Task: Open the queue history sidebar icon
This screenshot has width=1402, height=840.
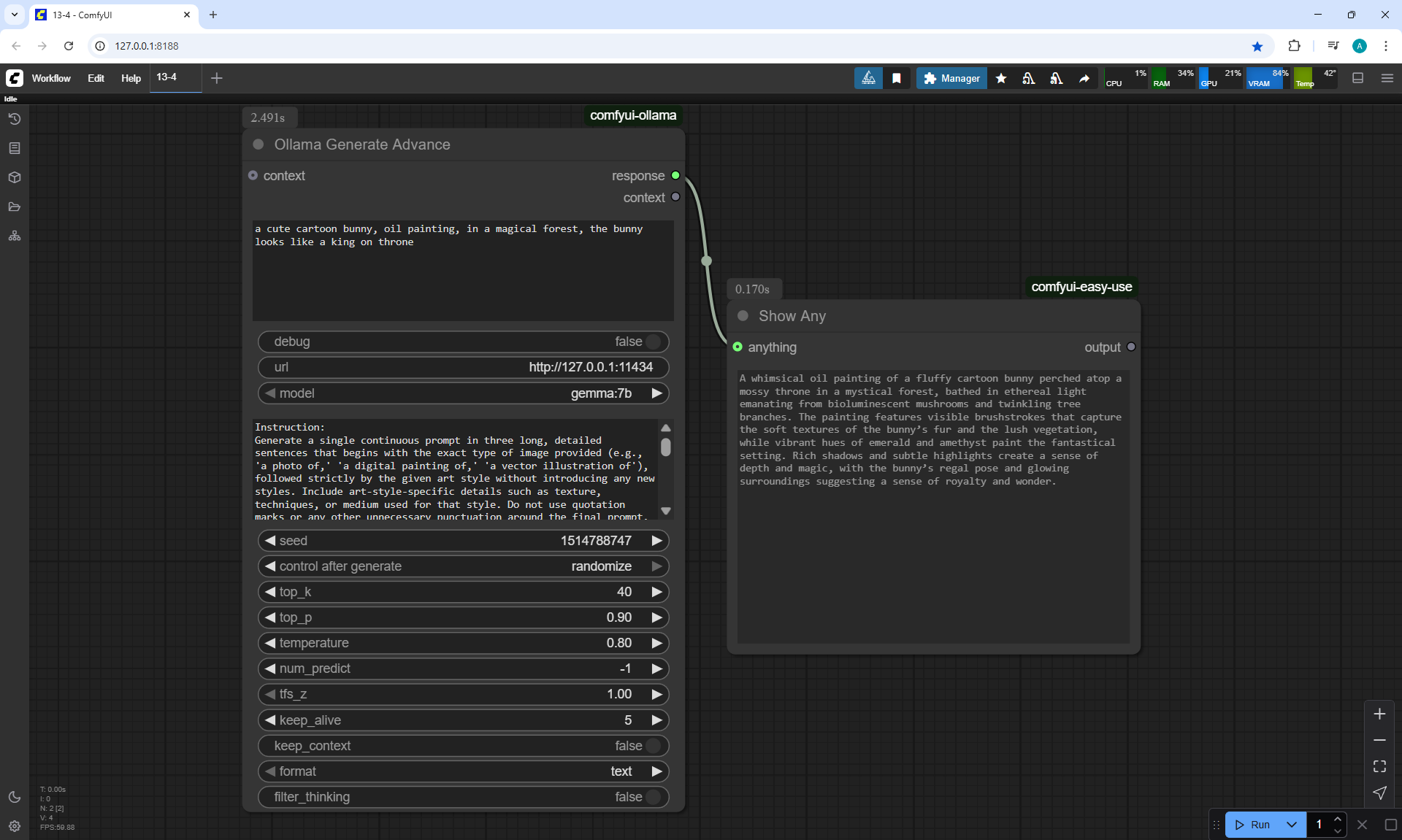Action: click(15, 119)
